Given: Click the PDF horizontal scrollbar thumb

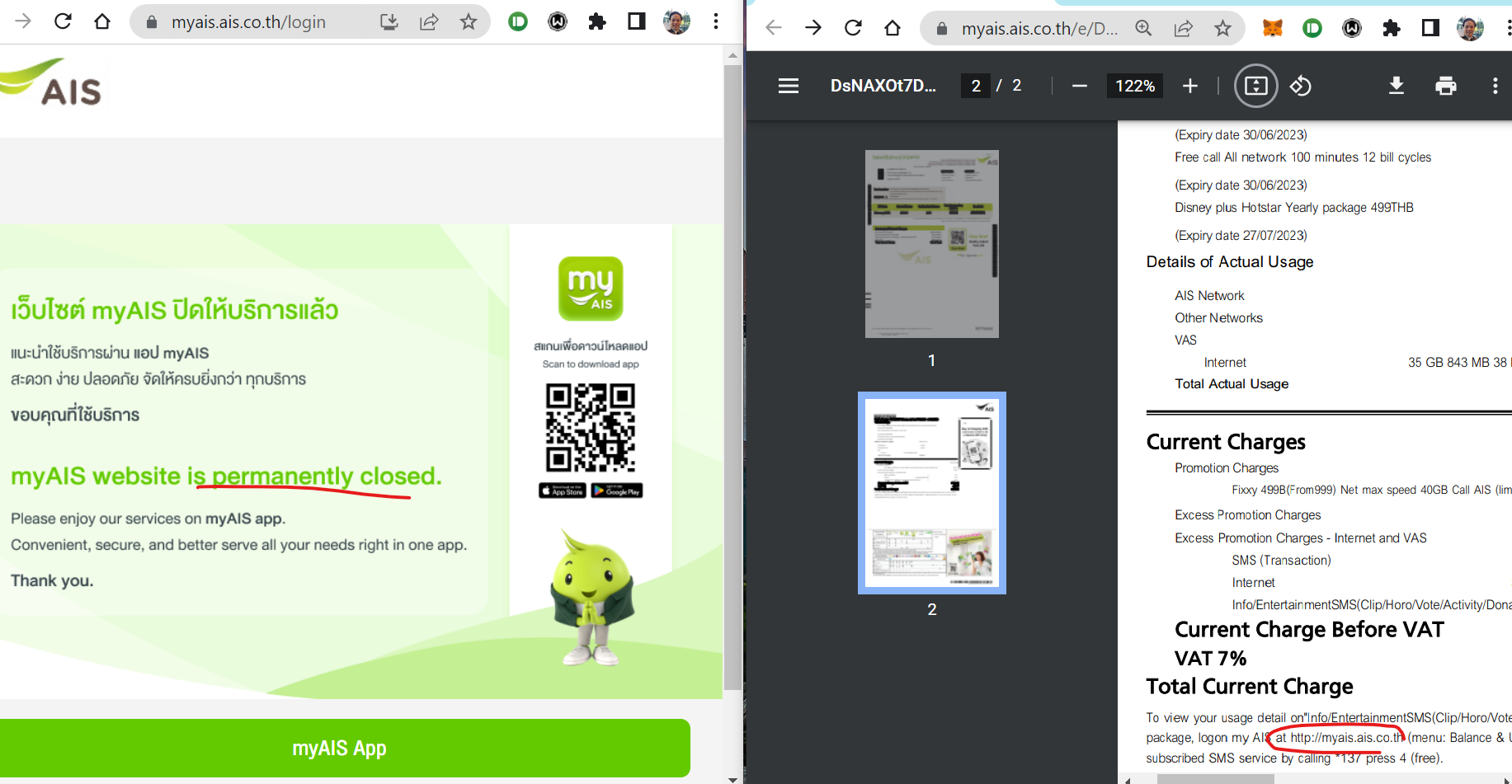Looking at the screenshot, I should pos(1216,779).
